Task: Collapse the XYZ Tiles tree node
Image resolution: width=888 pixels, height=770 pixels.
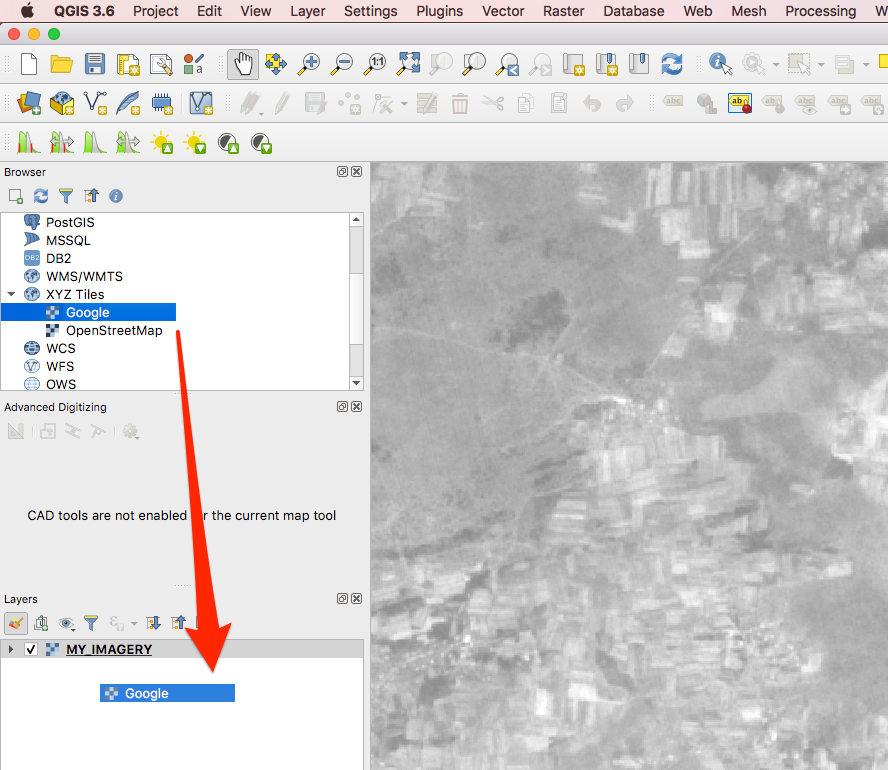Action: (11, 295)
